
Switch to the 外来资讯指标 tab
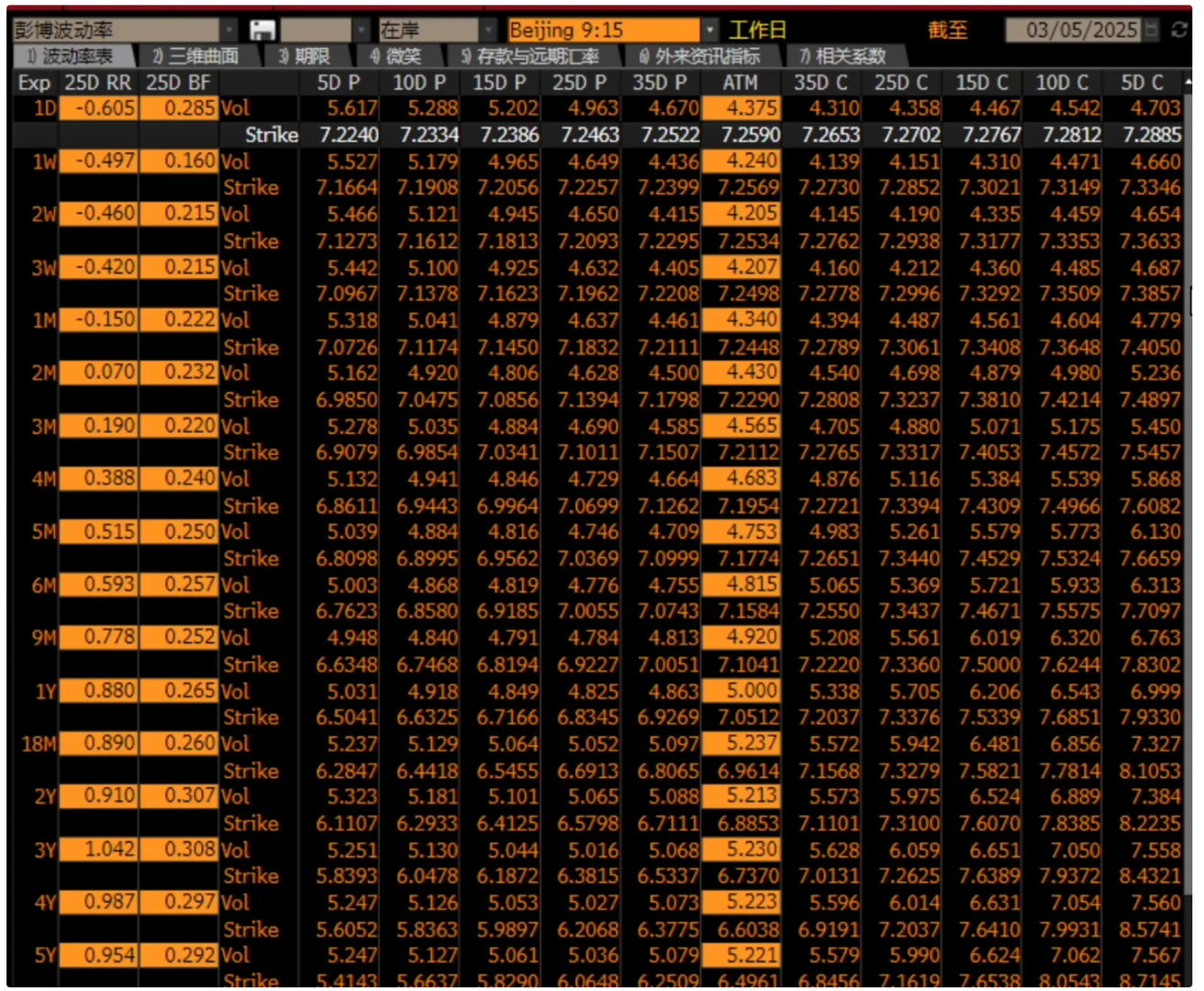click(x=700, y=56)
